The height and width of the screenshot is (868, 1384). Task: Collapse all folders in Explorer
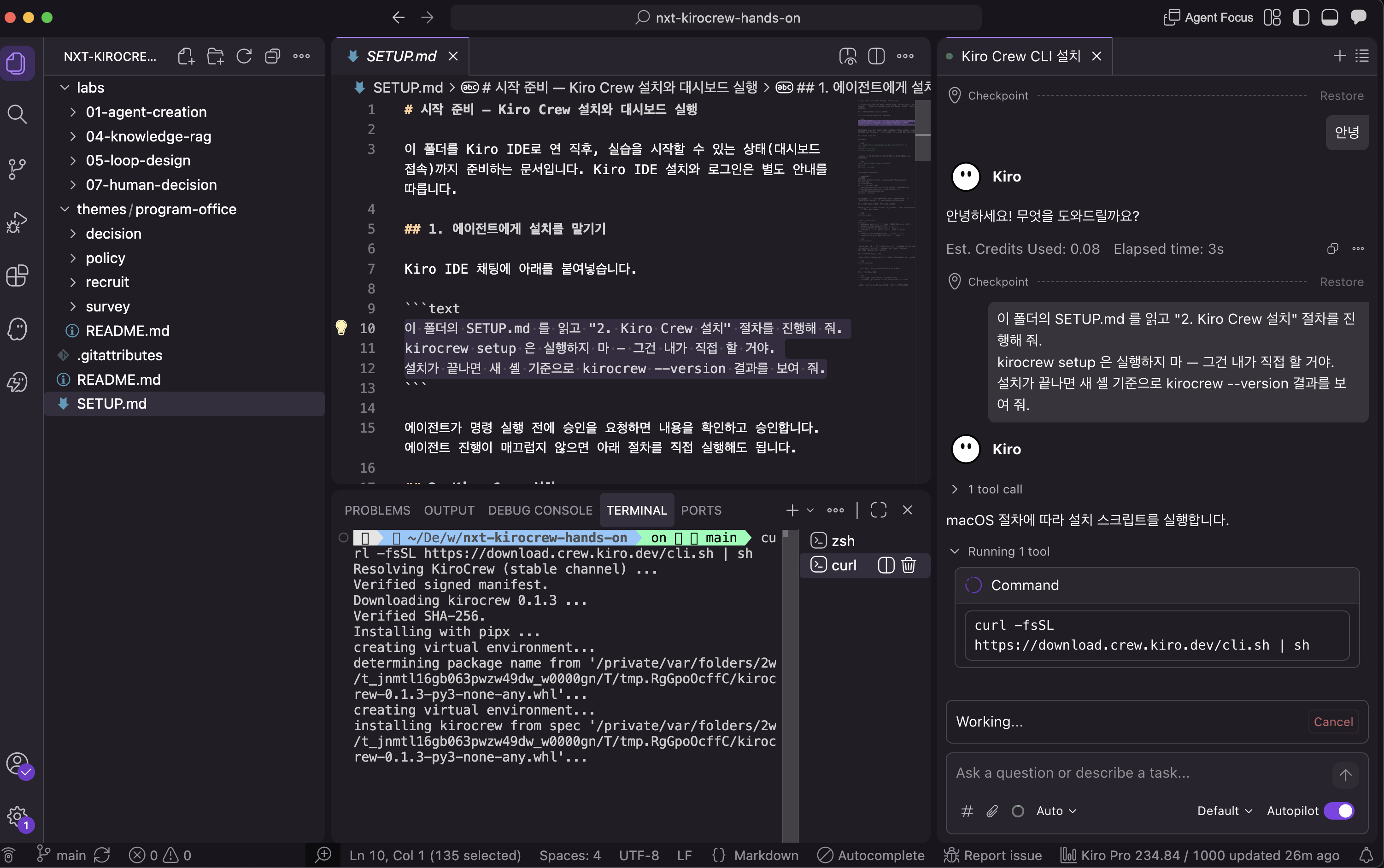[273, 56]
